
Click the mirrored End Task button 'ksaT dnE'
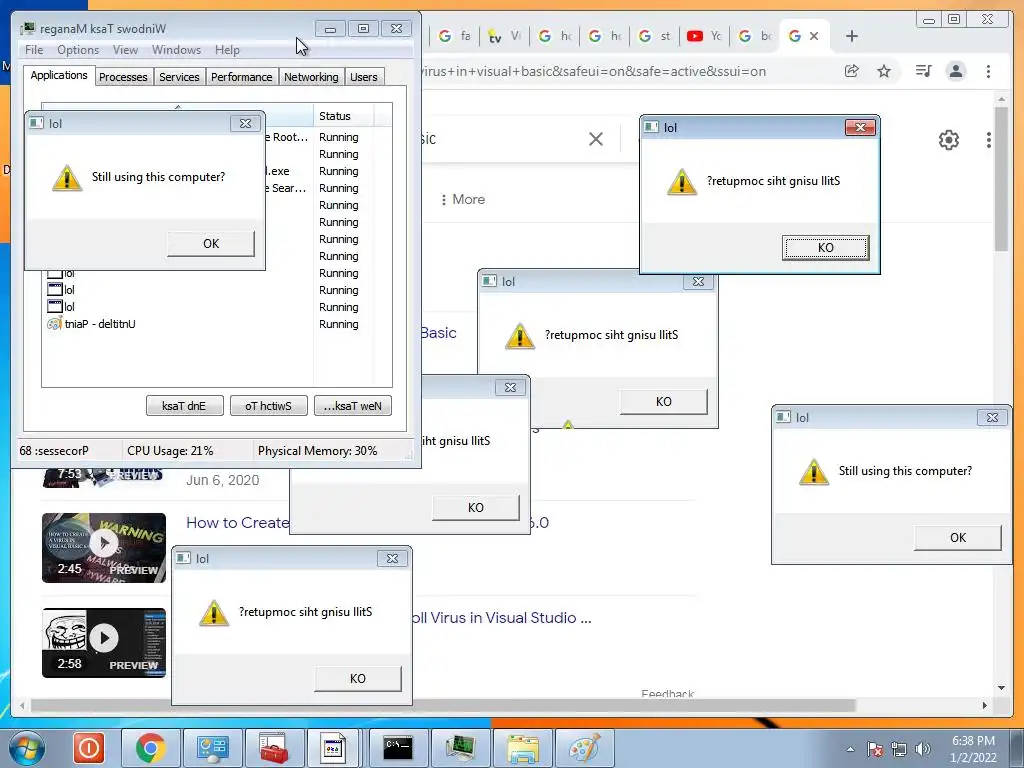(x=184, y=406)
